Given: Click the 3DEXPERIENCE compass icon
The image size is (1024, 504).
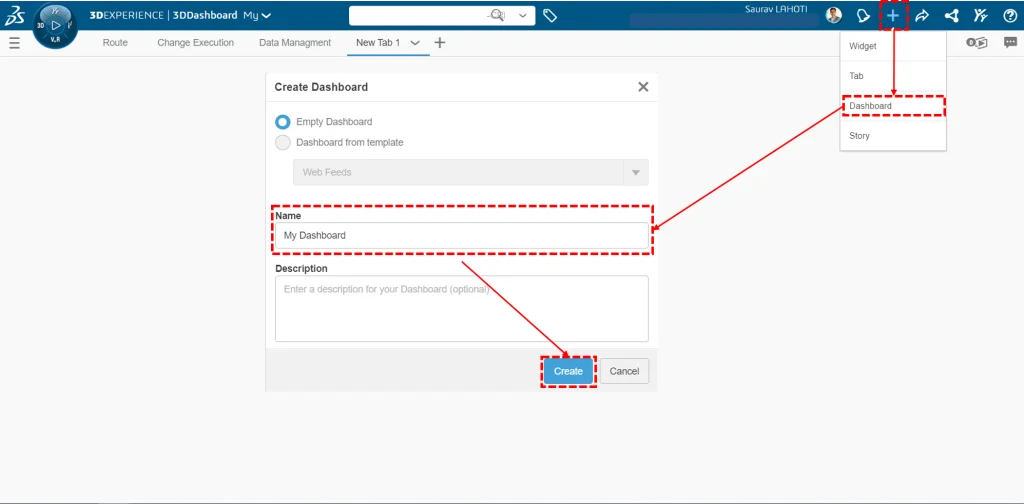Looking at the screenshot, I should coord(55,24).
